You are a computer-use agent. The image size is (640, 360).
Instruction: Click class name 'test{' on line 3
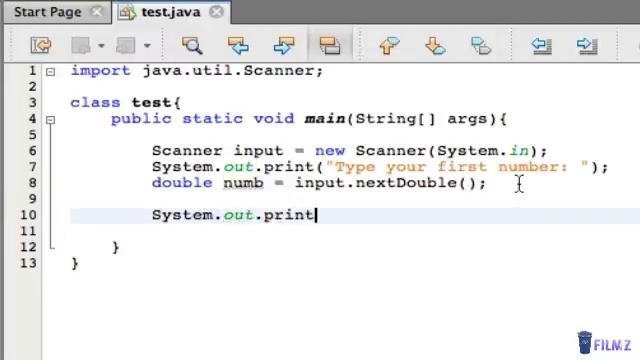[x=156, y=102]
